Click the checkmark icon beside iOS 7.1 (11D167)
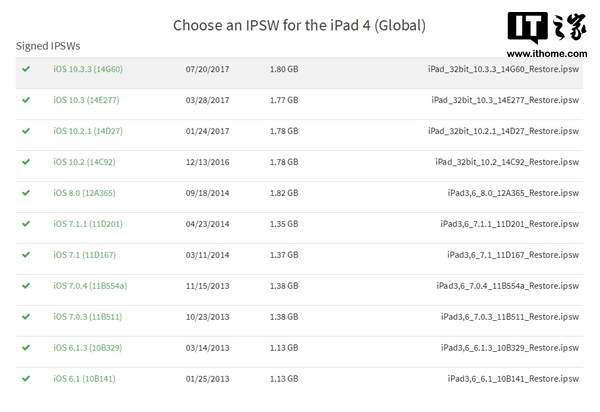 pos(26,255)
